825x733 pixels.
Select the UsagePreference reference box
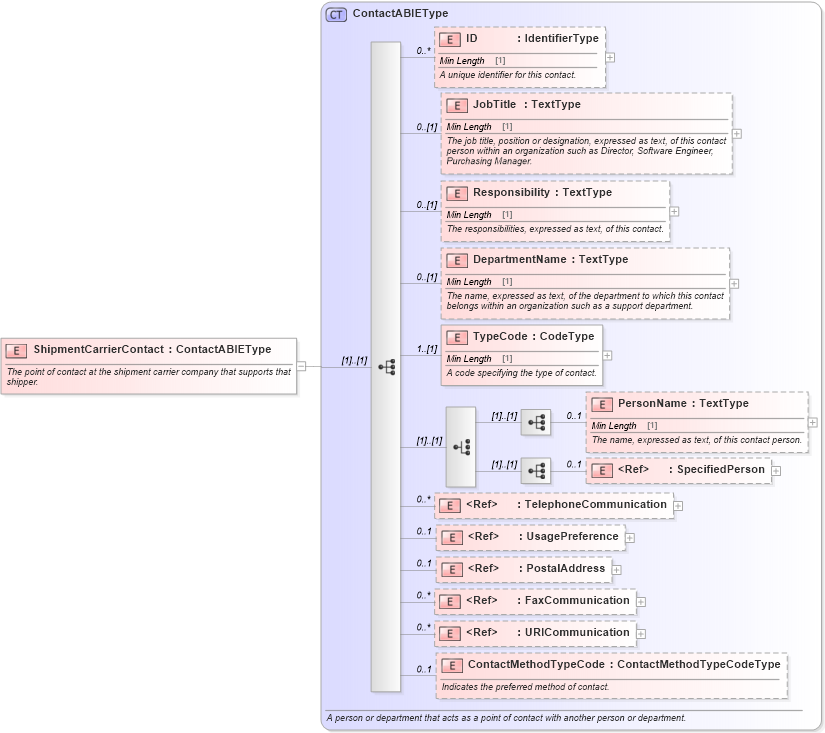point(530,536)
